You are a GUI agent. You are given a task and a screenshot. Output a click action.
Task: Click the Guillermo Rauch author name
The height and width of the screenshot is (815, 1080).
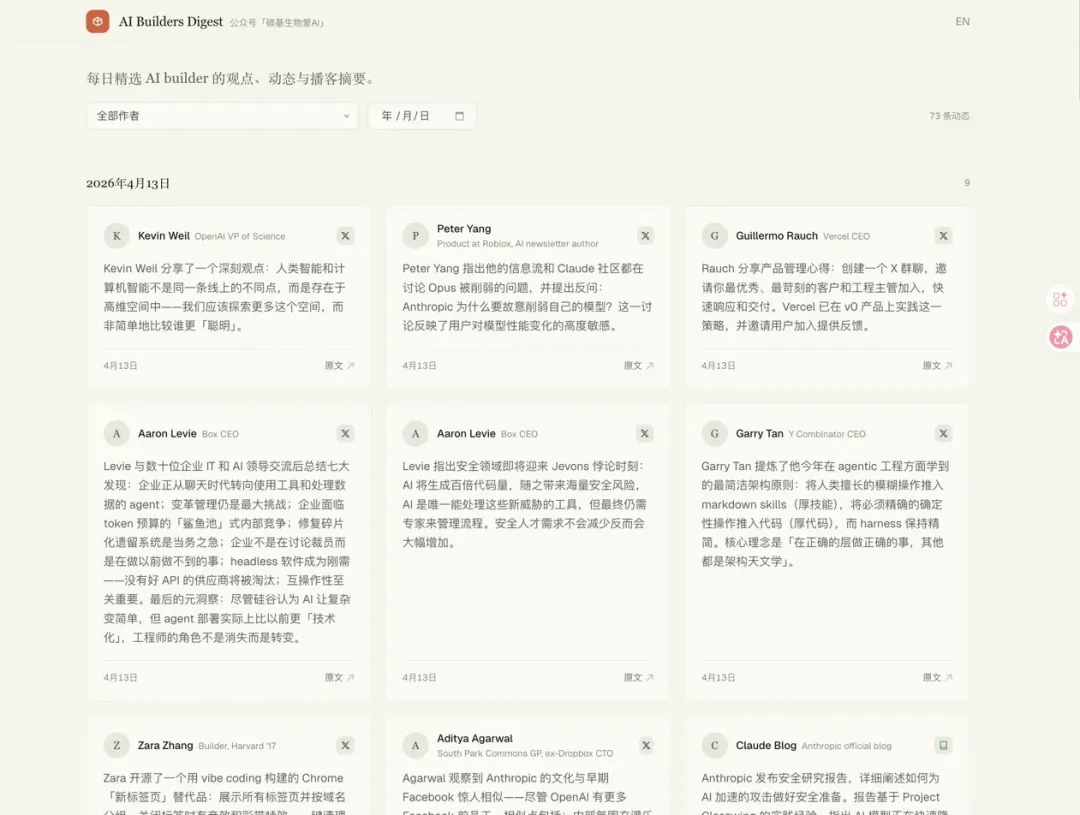click(776, 236)
